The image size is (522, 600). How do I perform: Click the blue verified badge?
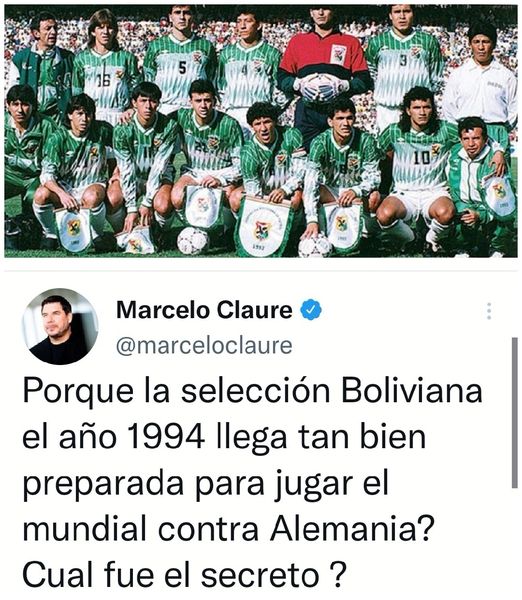click(x=311, y=310)
